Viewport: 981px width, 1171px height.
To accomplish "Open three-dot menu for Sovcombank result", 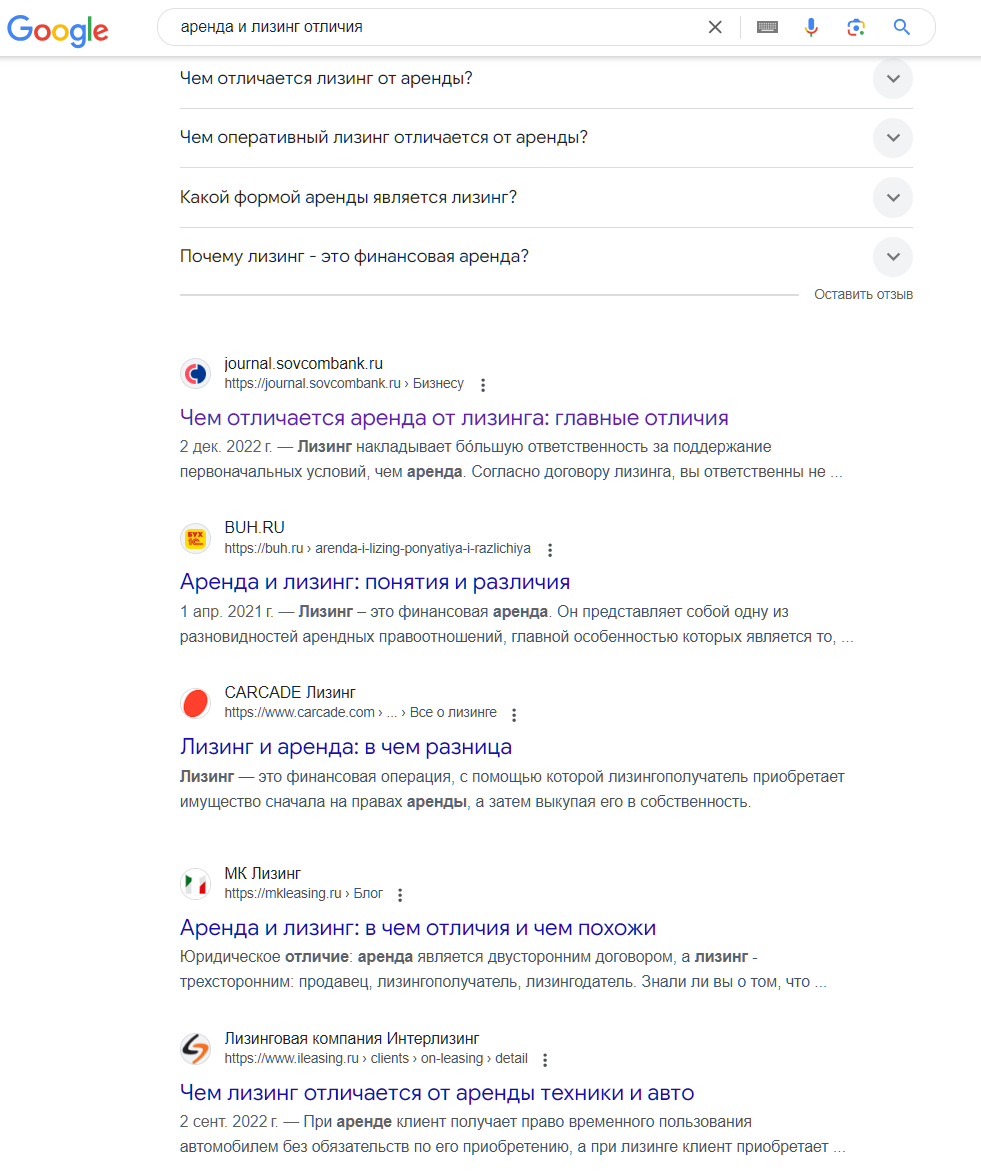I will [484, 385].
